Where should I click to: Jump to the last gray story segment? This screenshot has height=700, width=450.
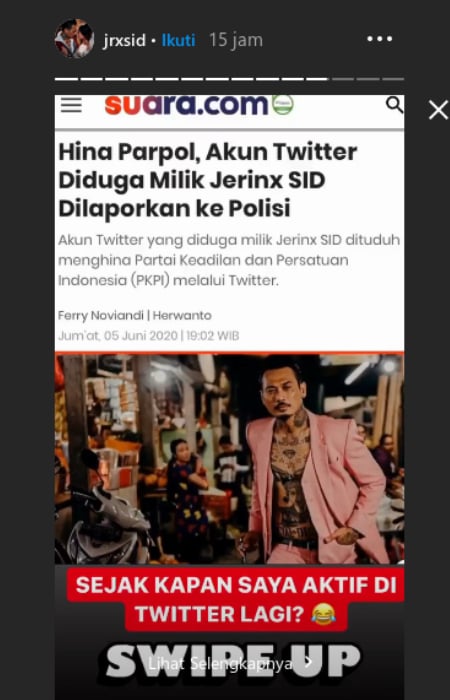tap(393, 79)
